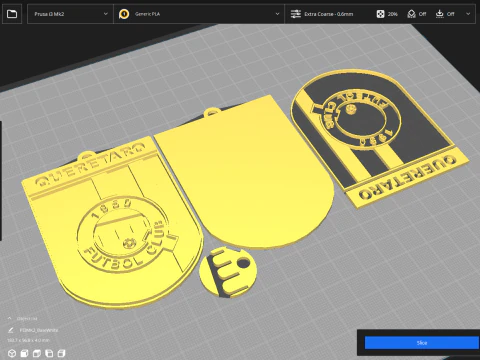
Task: Open the Prusa i3 Mk2 printer dropdown
Action: (x=70, y=14)
